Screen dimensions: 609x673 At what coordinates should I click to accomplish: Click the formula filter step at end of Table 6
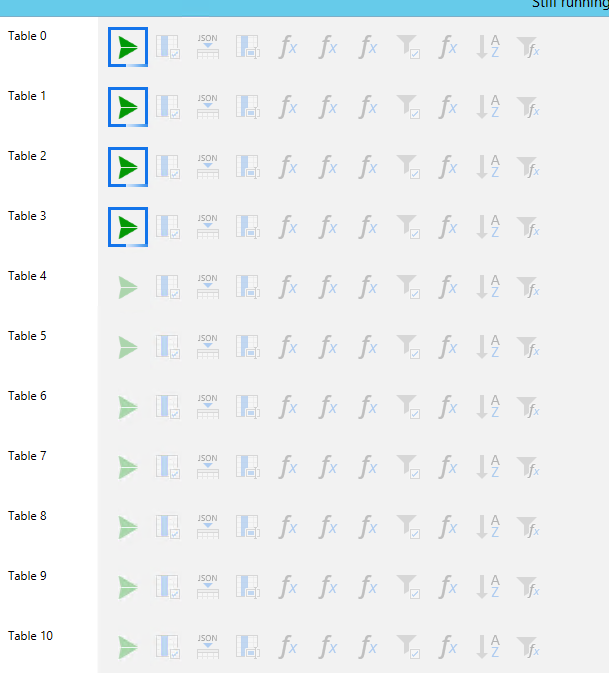[528, 407]
